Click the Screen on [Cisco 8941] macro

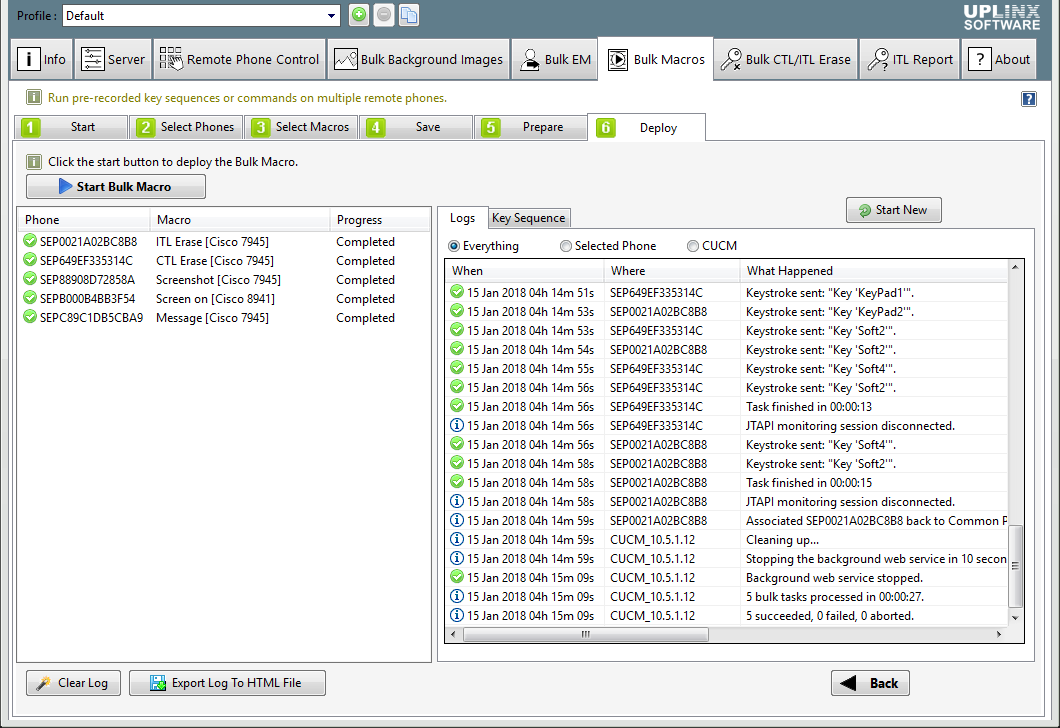tap(215, 299)
